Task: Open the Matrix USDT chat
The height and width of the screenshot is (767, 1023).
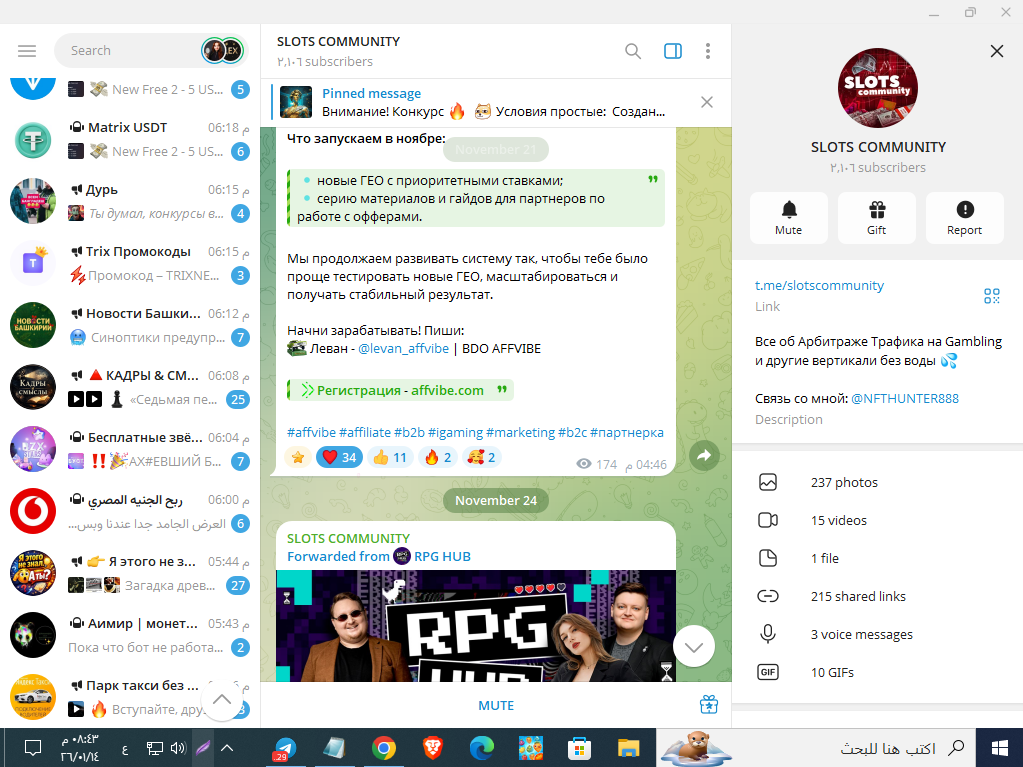Action: [130, 140]
